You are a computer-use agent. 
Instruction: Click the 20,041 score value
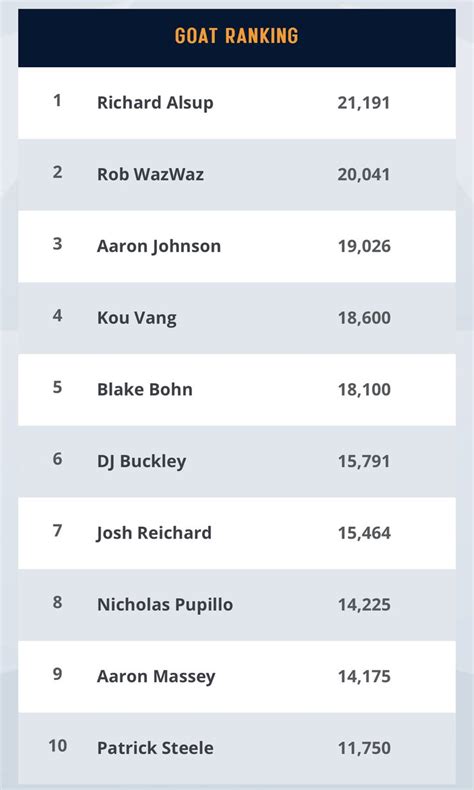364,175
